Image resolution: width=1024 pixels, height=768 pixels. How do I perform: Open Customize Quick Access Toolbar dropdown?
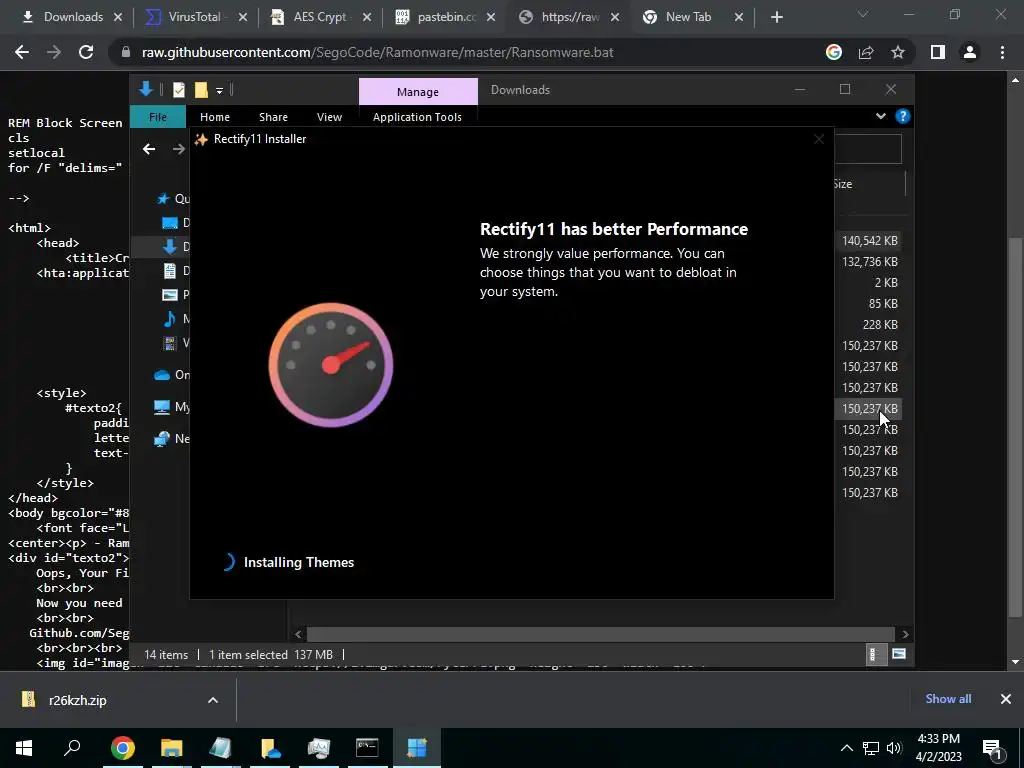point(219,91)
